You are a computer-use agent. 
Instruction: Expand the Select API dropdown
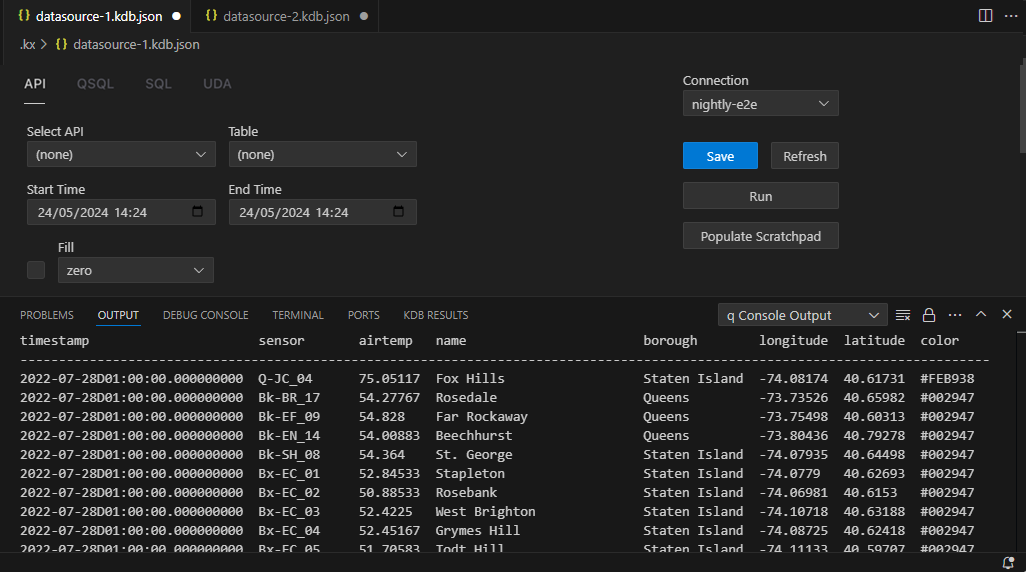(x=120, y=155)
